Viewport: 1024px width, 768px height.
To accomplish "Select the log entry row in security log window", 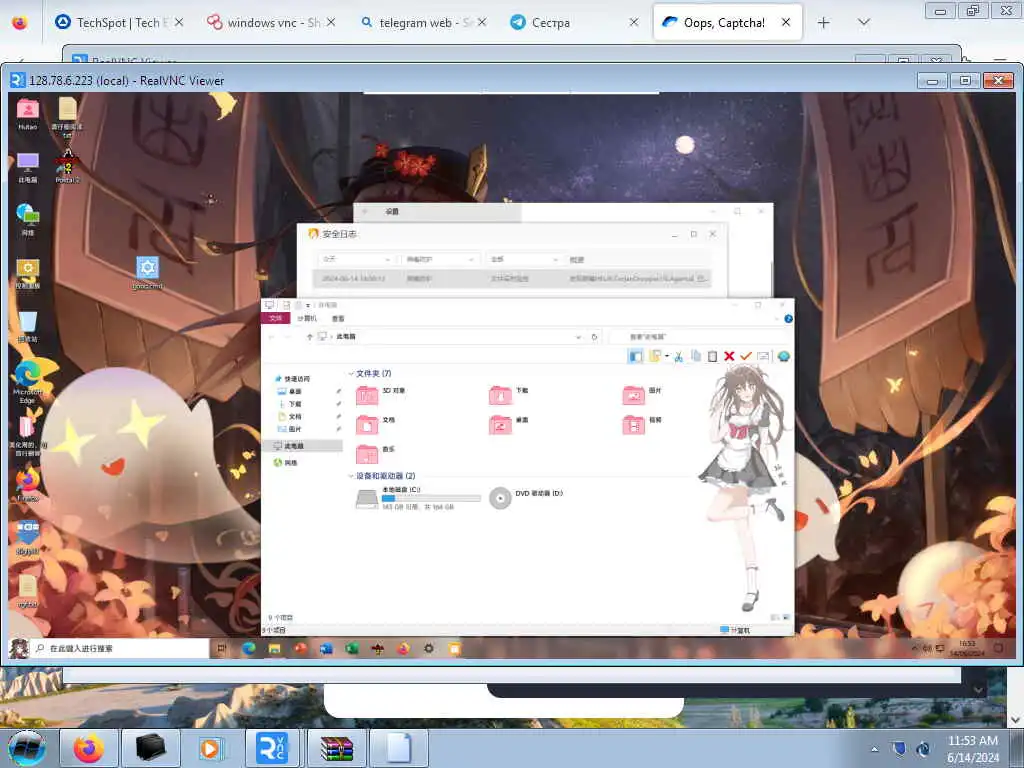I will 513,278.
